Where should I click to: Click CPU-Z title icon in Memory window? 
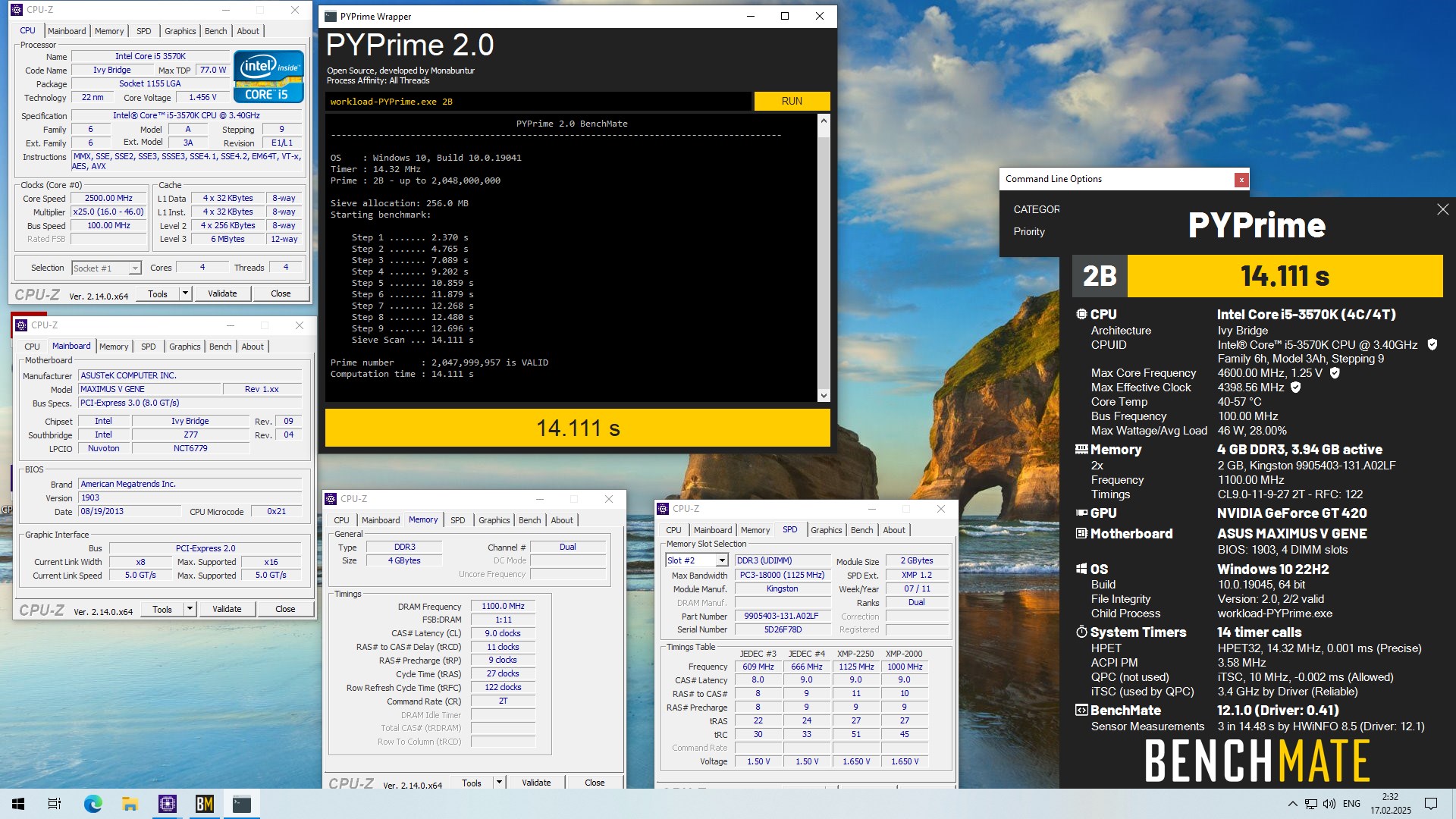click(331, 499)
